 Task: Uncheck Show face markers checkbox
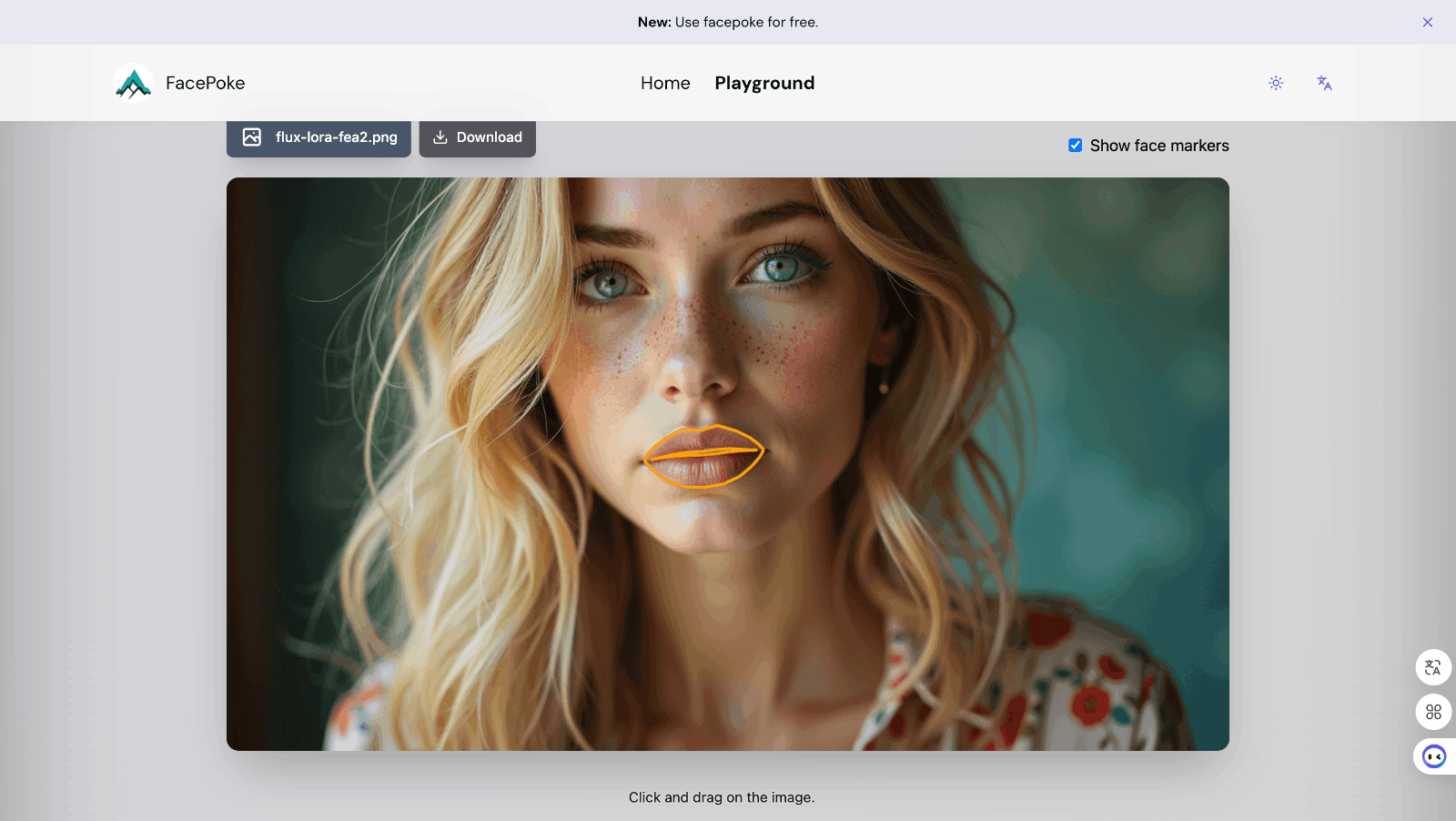point(1076,146)
